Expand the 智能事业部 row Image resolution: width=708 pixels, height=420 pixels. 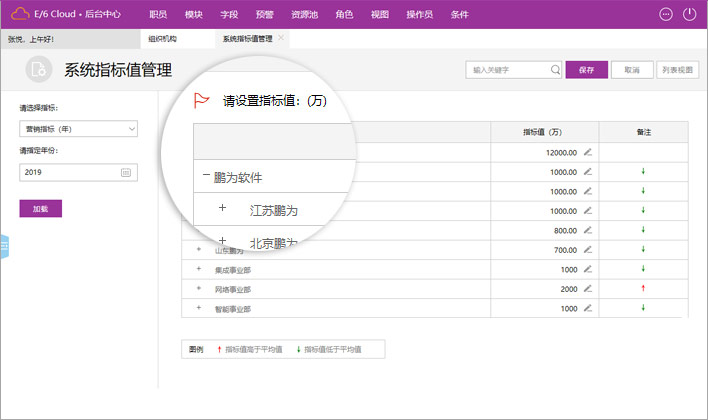(199, 308)
